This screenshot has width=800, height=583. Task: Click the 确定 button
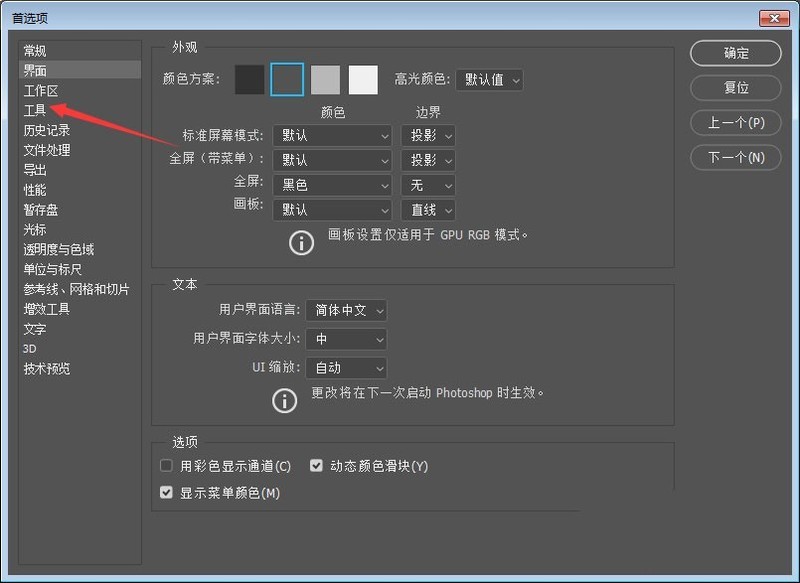(735, 53)
